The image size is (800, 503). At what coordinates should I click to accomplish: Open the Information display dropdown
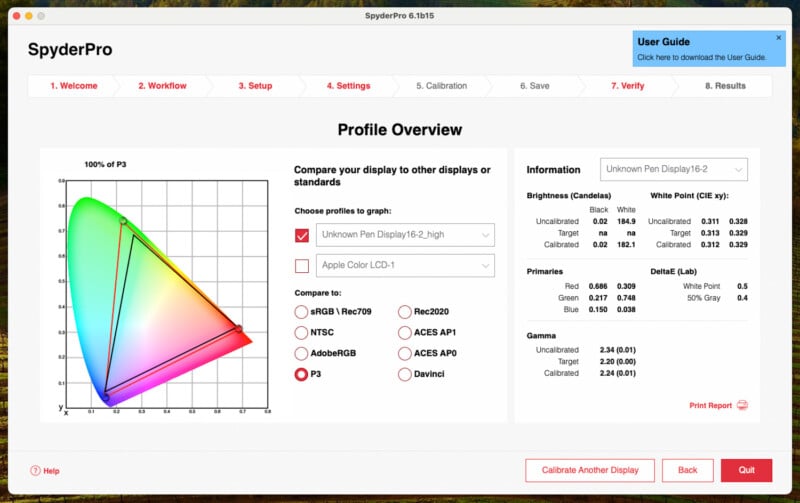673,169
